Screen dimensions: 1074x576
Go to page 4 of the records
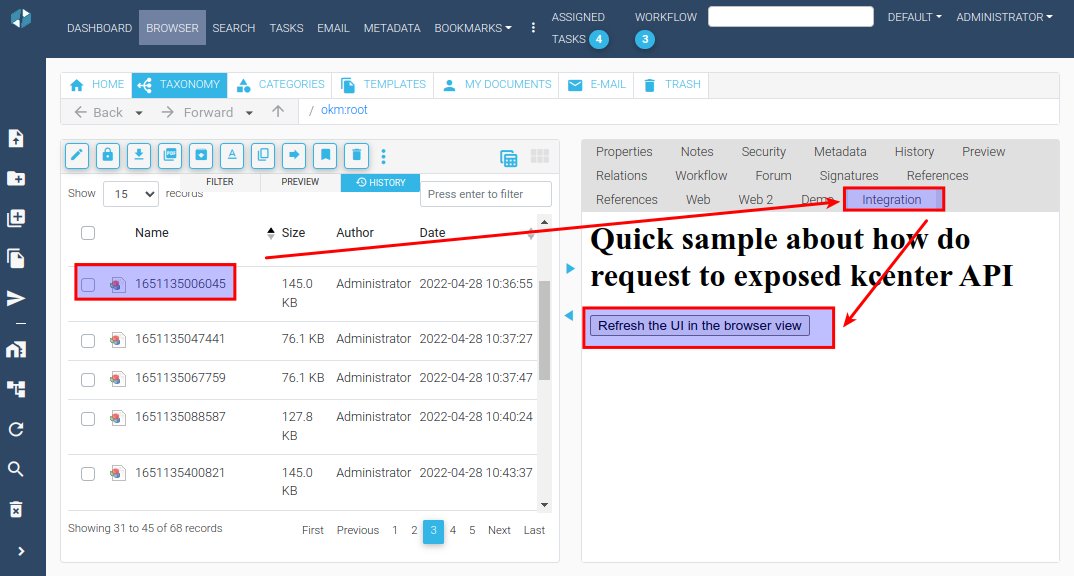(x=453, y=530)
